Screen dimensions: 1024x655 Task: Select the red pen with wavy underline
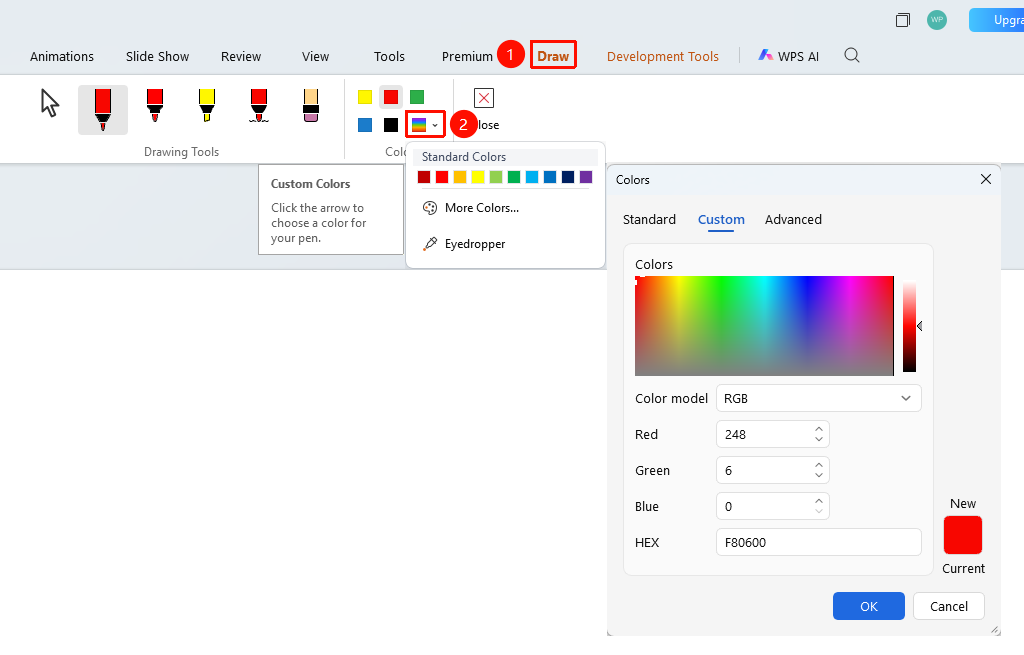click(259, 105)
